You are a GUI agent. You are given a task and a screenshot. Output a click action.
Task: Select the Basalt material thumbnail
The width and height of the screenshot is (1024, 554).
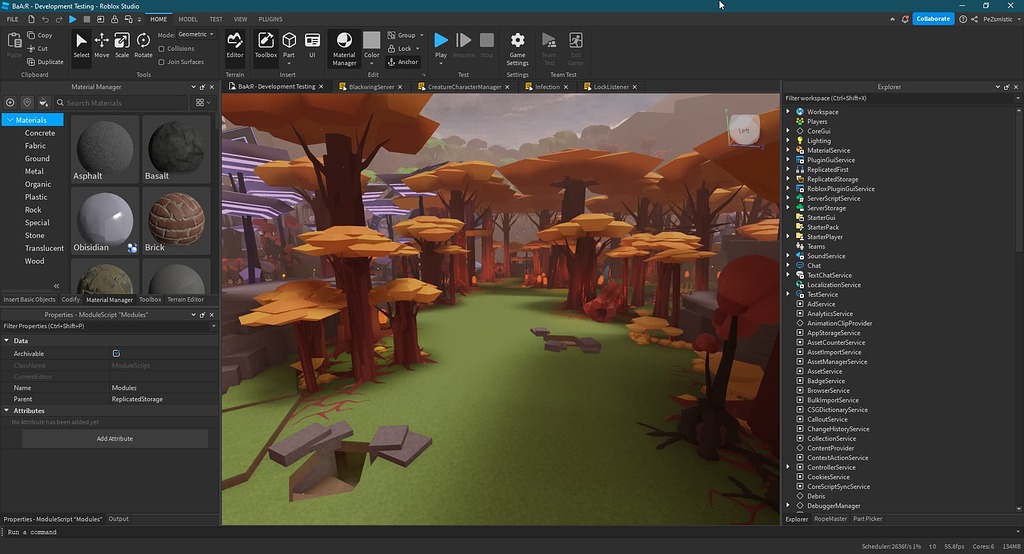[x=176, y=149]
